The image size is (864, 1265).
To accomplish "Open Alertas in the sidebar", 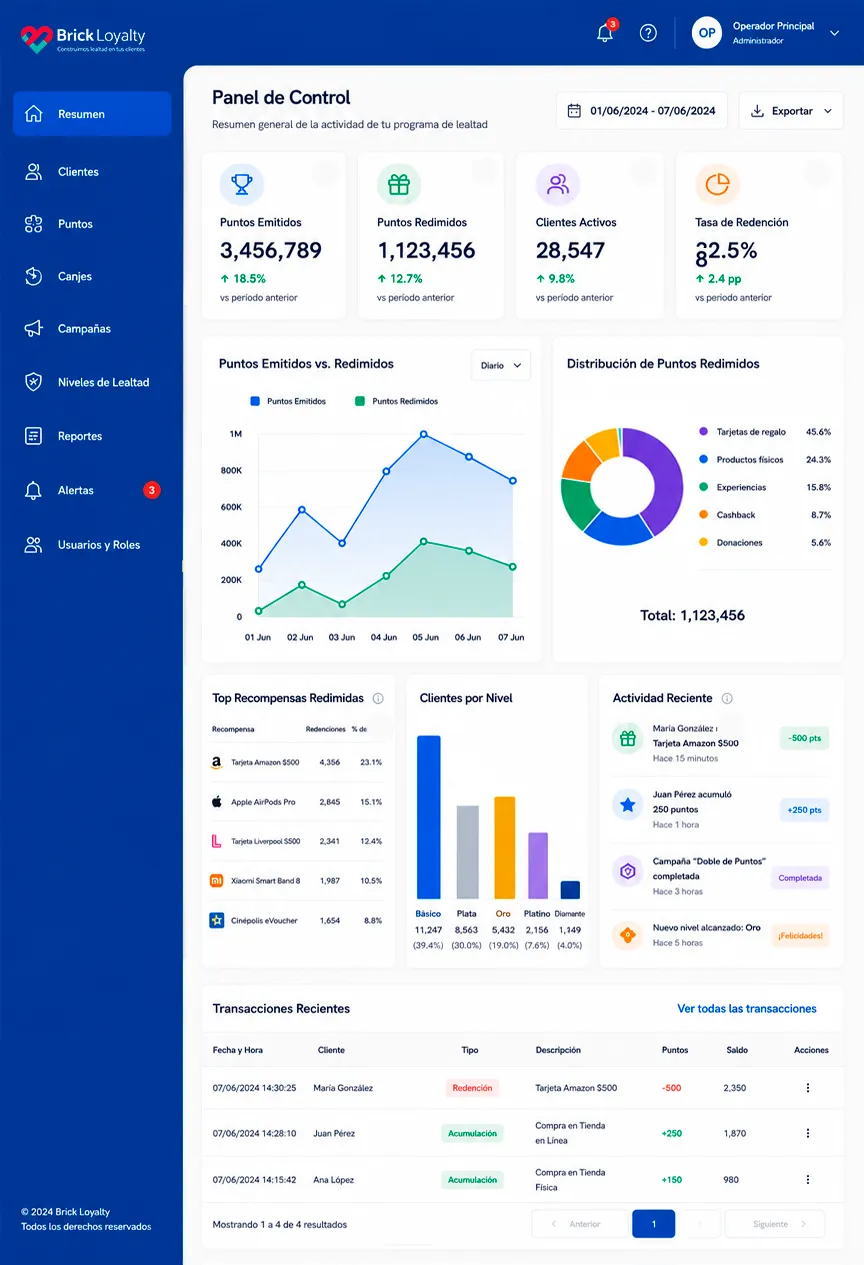I will tap(92, 490).
